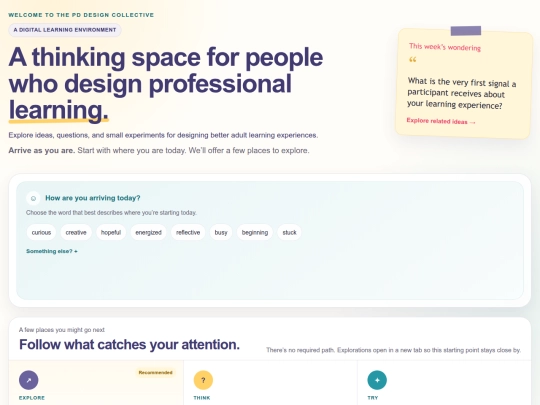Pick the beginning mood chip
The width and height of the screenshot is (540, 405).
coord(255,232)
